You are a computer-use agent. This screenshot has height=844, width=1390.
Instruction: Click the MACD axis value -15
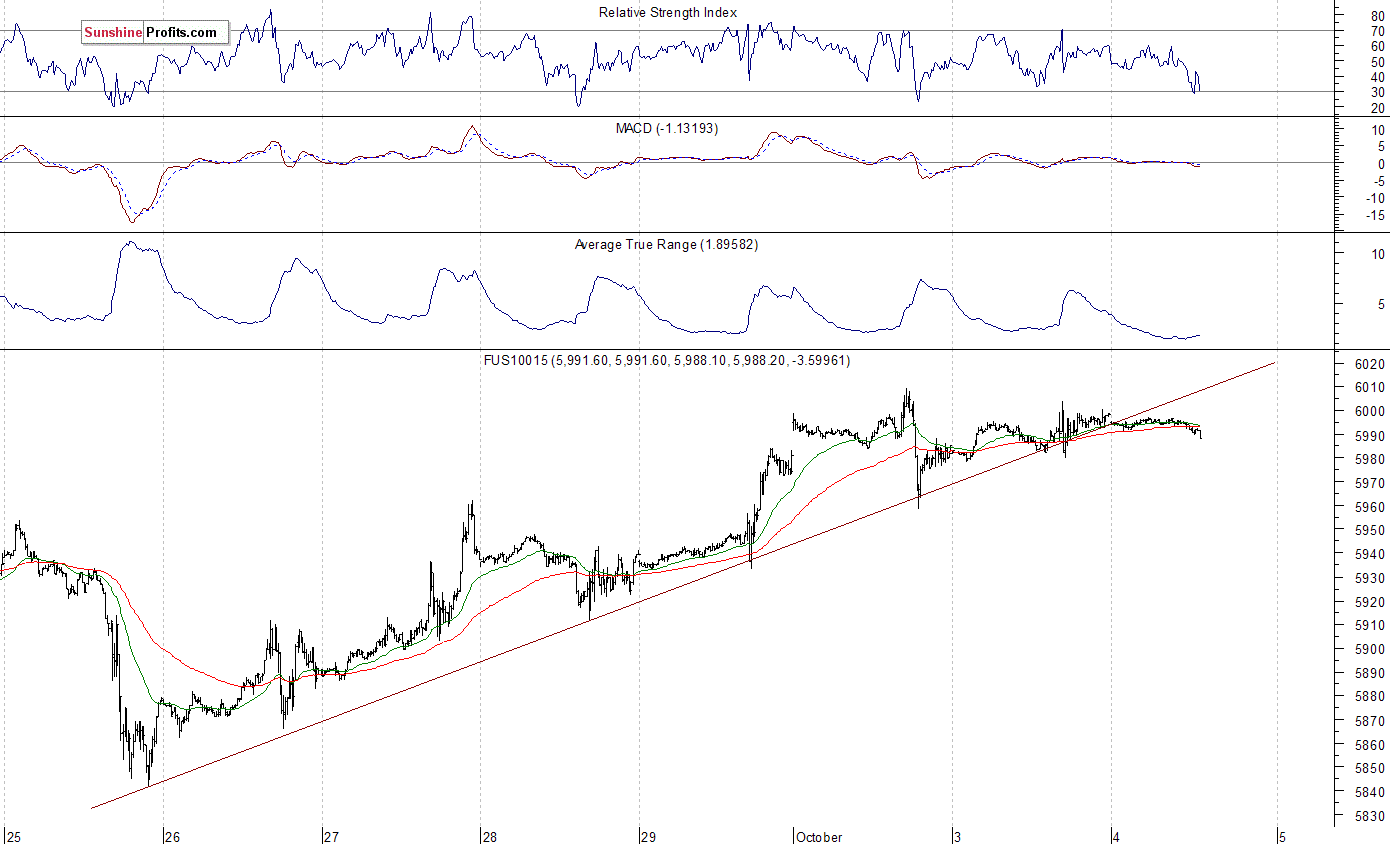tap(1376, 215)
